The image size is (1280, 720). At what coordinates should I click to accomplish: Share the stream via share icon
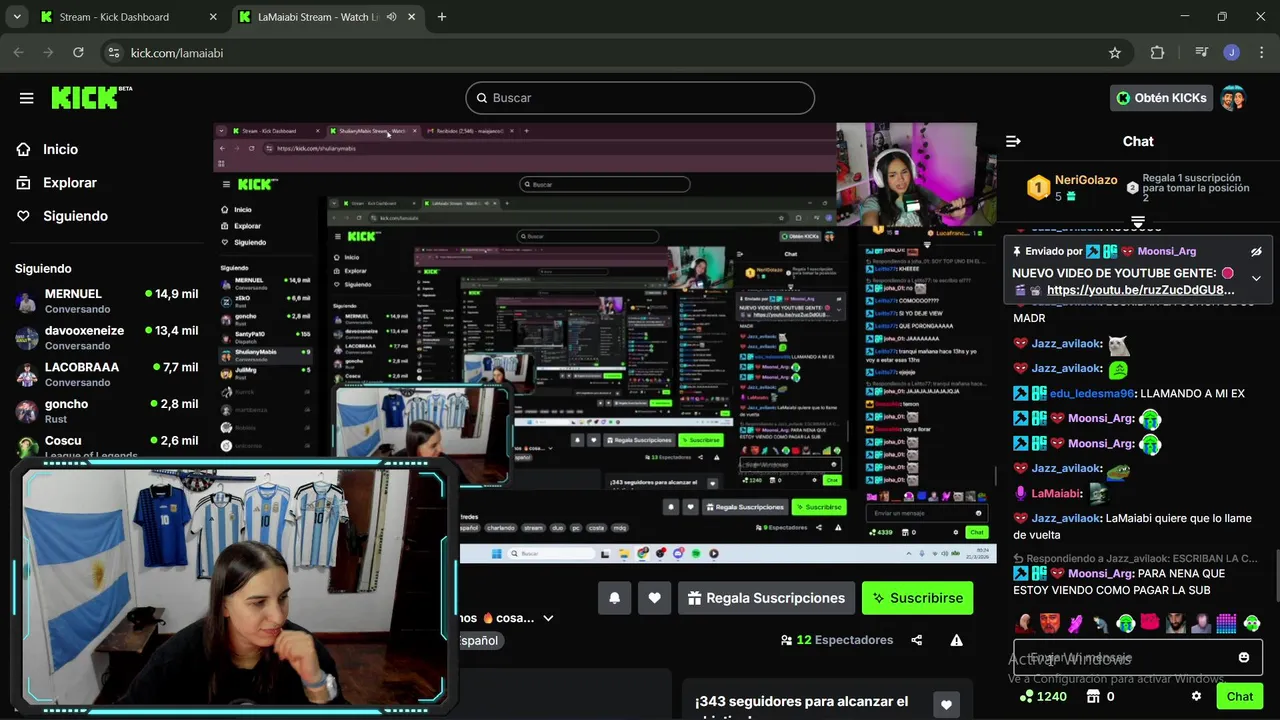[x=917, y=640]
